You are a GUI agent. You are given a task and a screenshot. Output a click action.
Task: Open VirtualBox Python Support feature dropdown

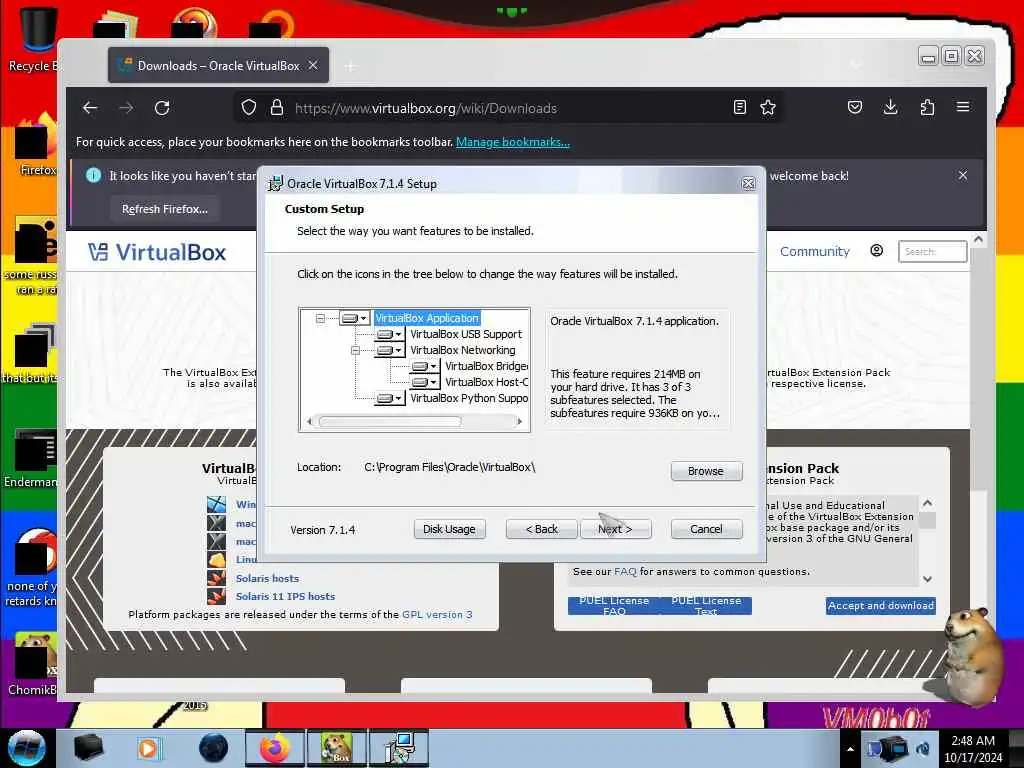pyautogui.click(x=389, y=398)
